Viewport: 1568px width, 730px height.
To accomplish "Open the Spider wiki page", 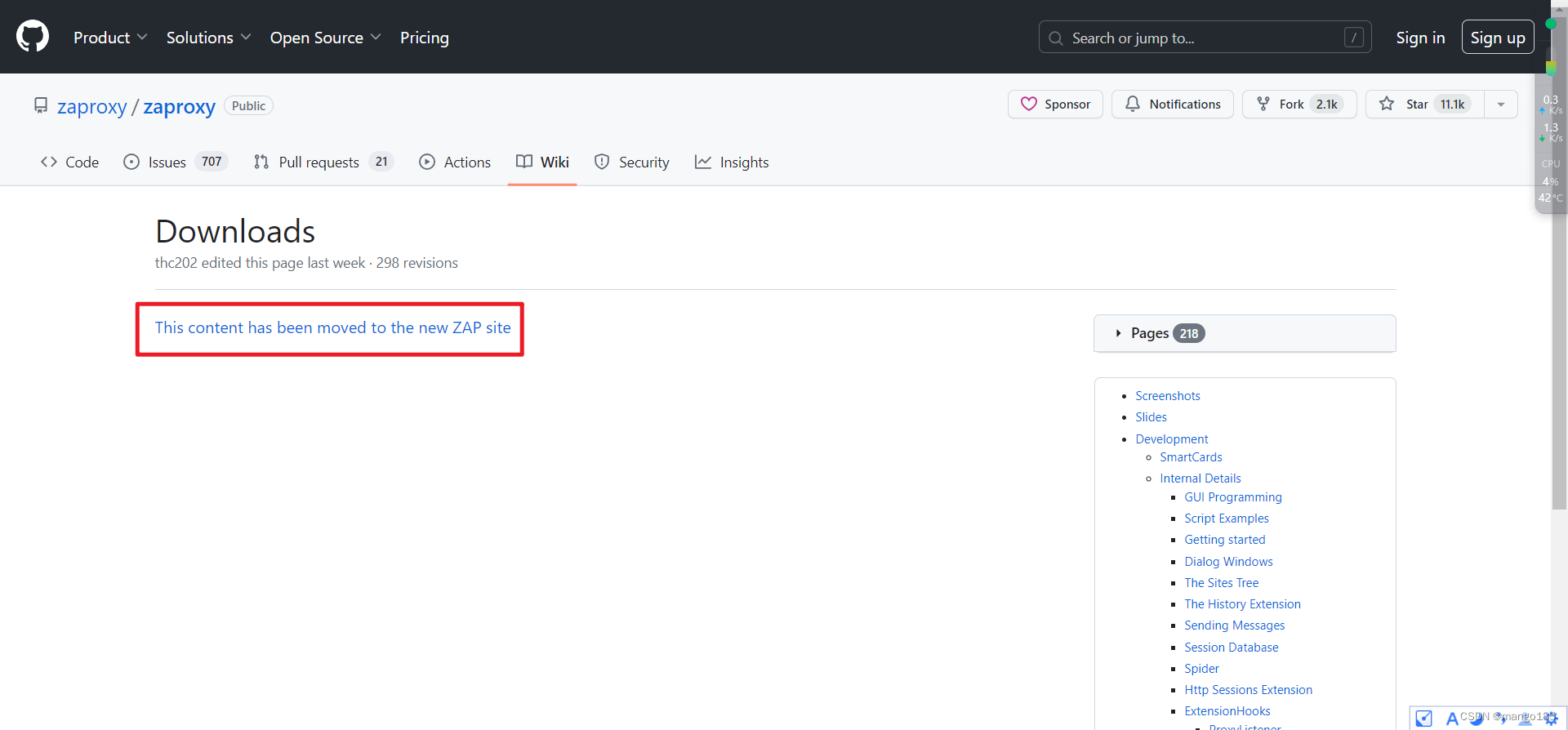I will pos(1201,669).
